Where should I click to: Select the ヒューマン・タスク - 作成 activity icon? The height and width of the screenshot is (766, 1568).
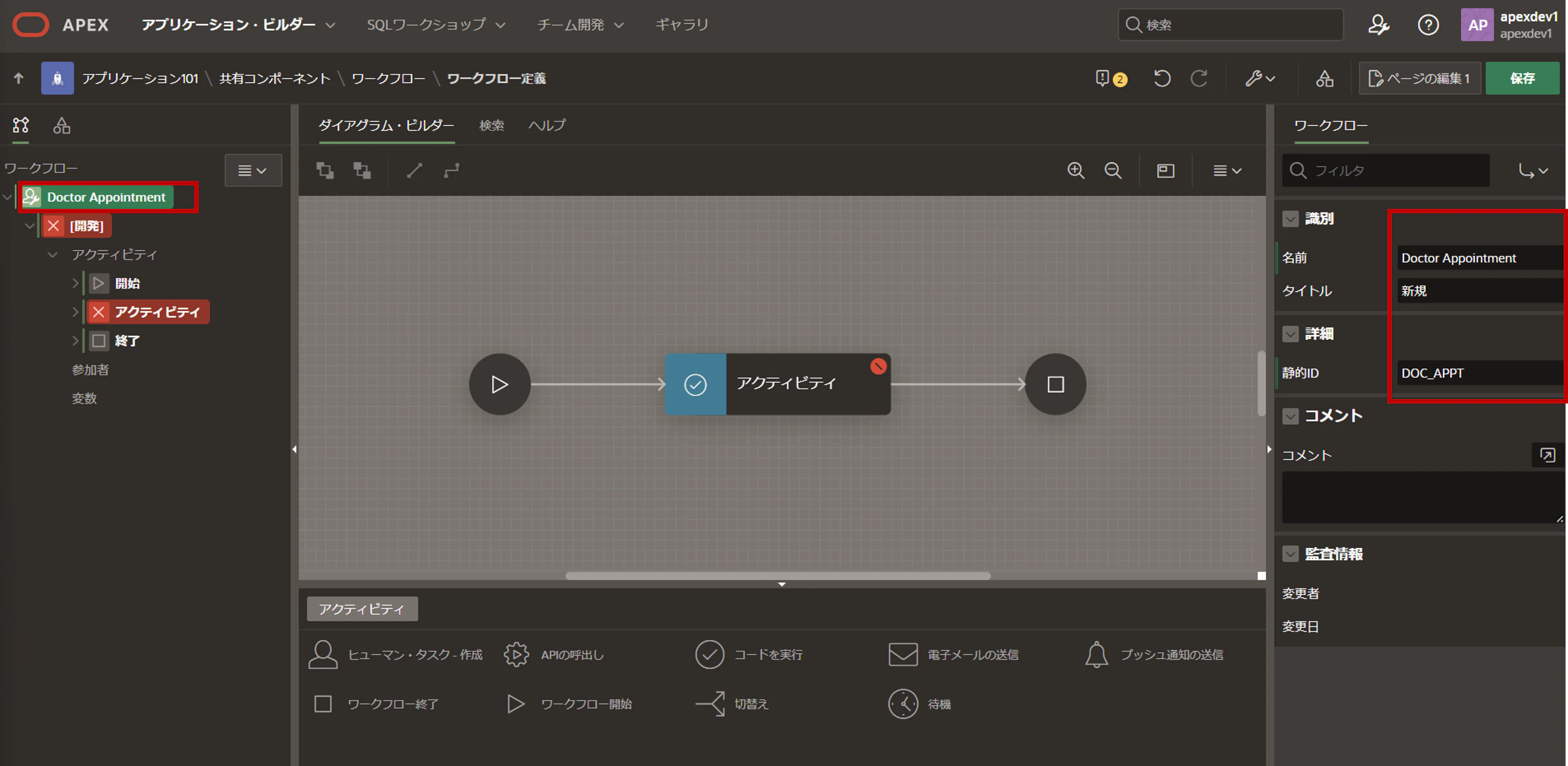(323, 654)
